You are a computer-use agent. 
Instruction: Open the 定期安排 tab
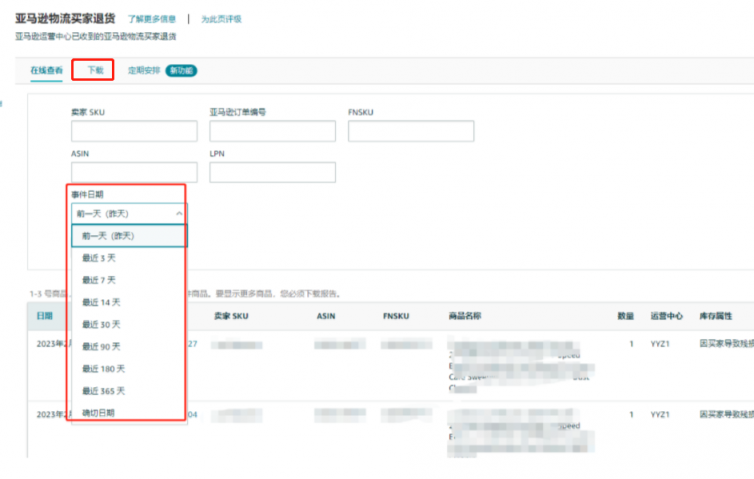pos(144,71)
